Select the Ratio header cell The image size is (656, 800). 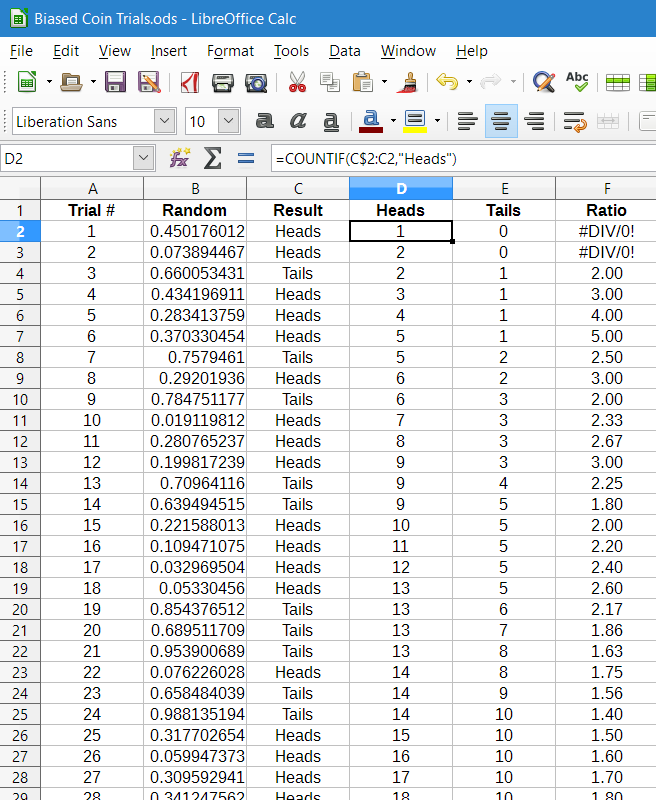pyautogui.click(x=606, y=210)
